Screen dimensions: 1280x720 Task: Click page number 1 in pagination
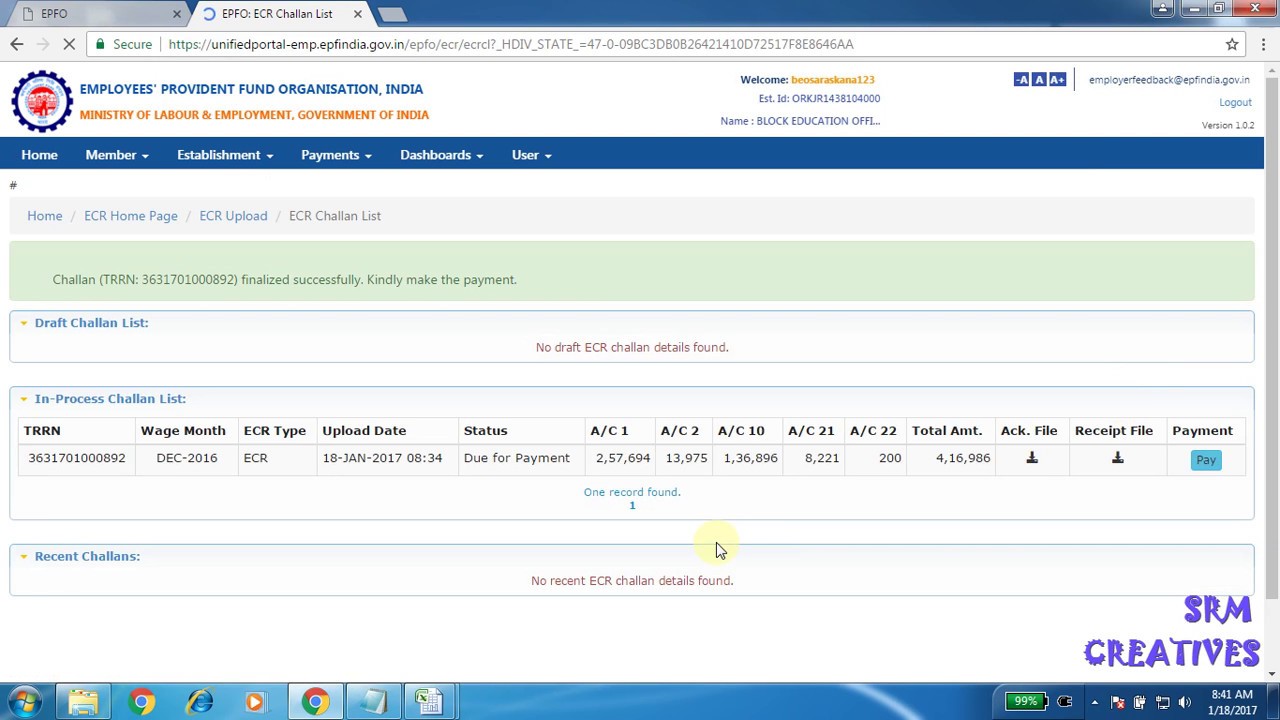coord(632,506)
